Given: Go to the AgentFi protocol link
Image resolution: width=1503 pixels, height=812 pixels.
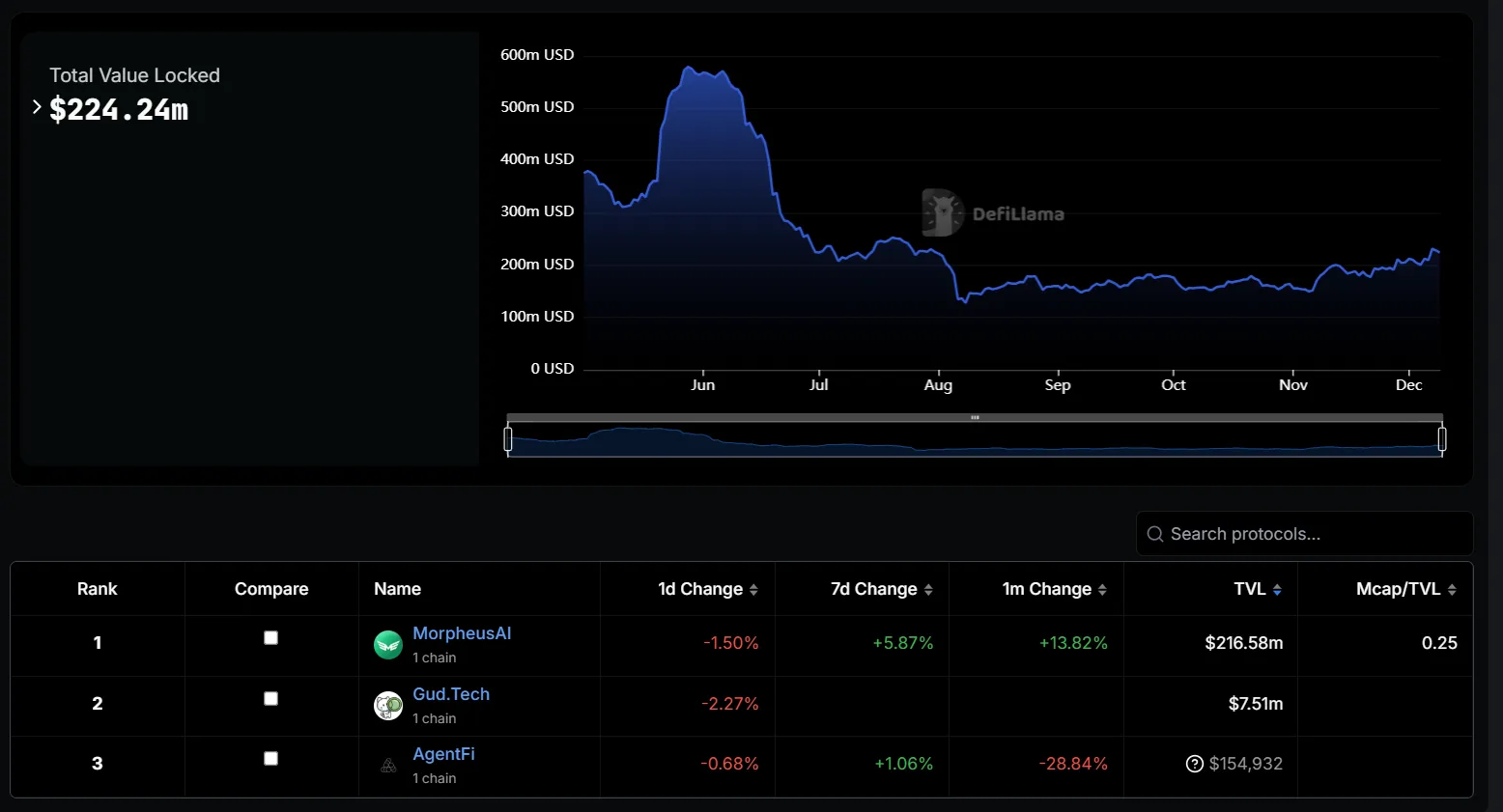Looking at the screenshot, I should pos(443,754).
